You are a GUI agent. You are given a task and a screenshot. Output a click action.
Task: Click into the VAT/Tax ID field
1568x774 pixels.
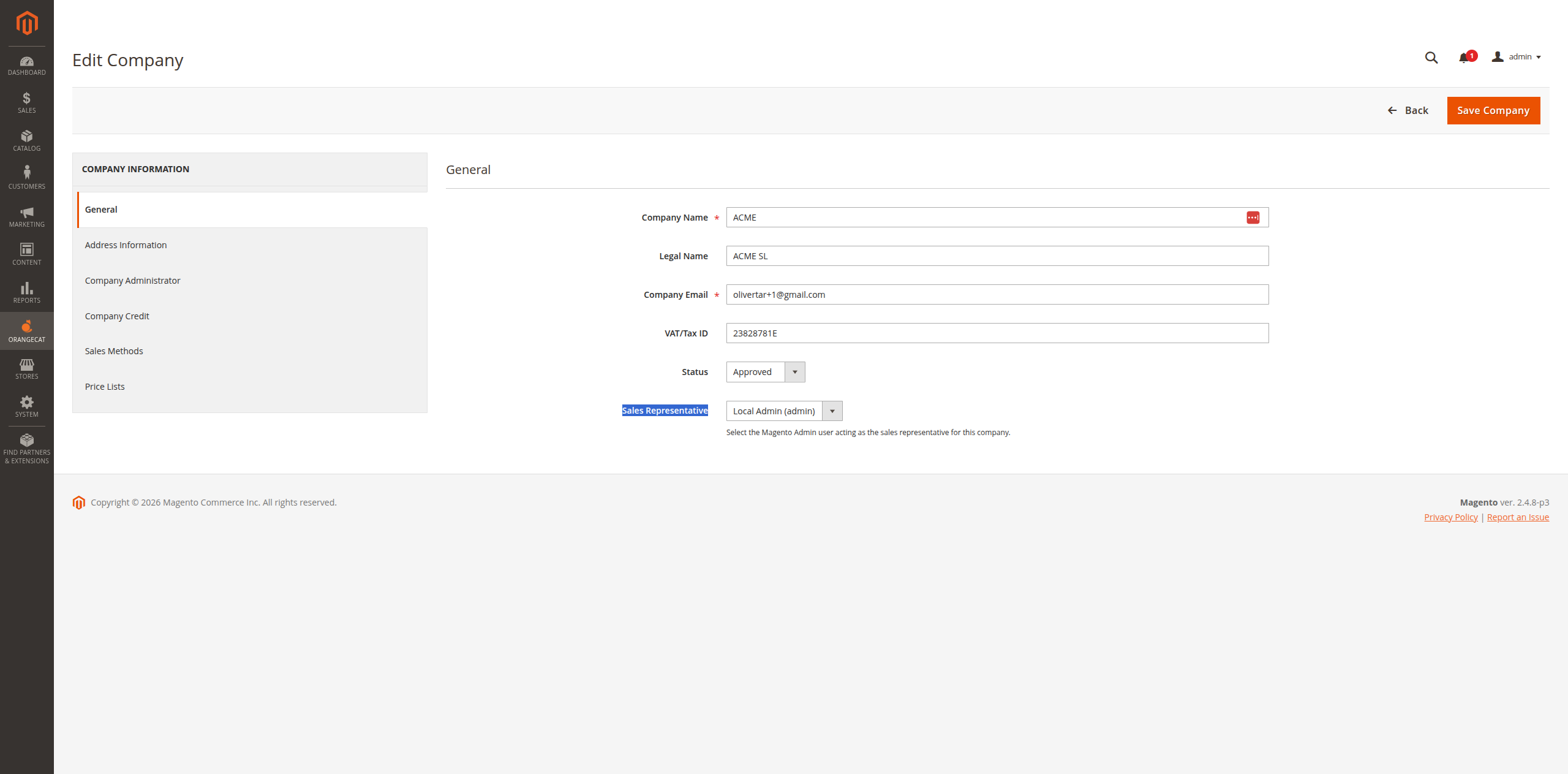997,333
